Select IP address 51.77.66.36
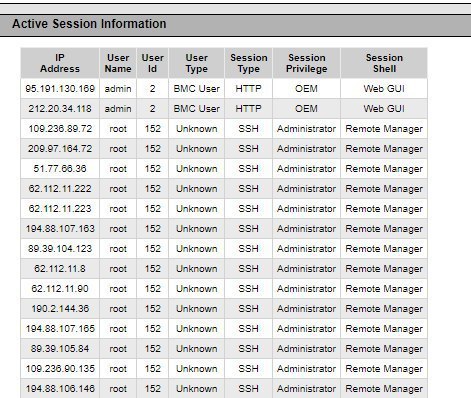This screenshot has width=471, height=398. click(60, 169)
